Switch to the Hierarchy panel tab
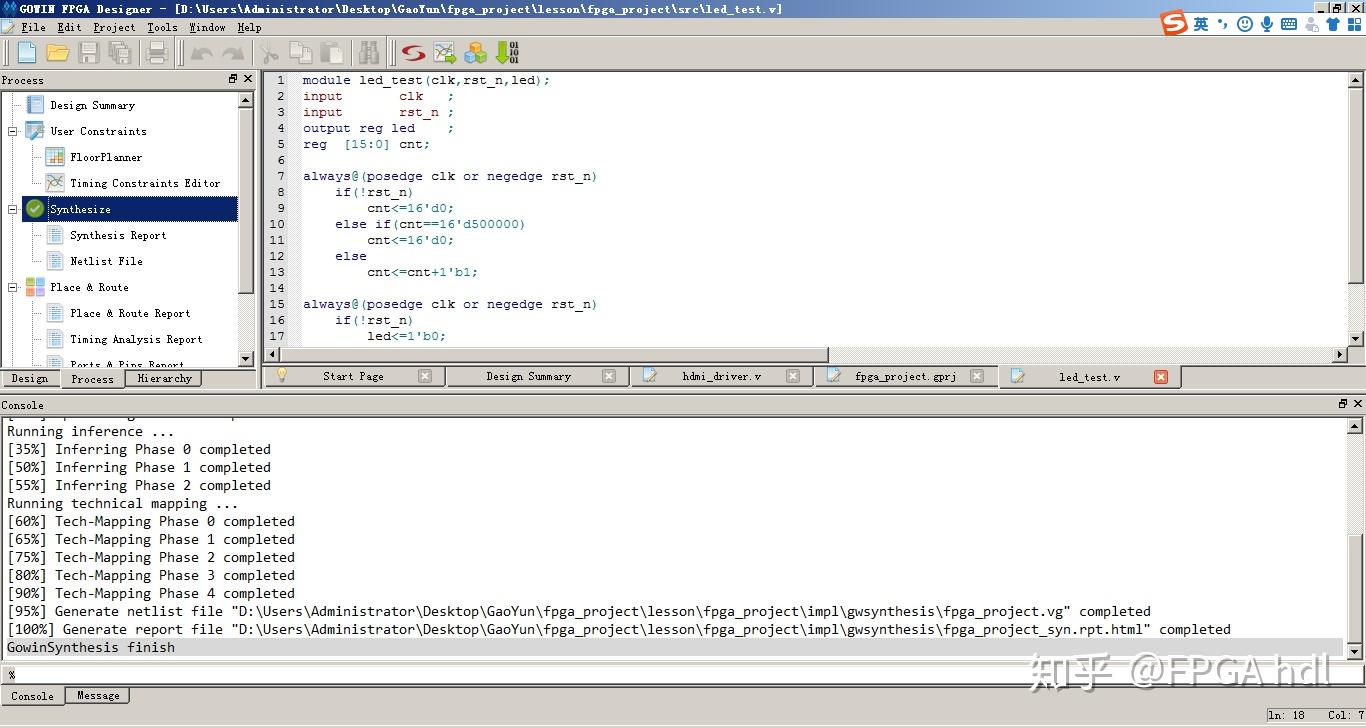Image resolution: width=1366 pixels, height=728 pixels. point(164,379)
